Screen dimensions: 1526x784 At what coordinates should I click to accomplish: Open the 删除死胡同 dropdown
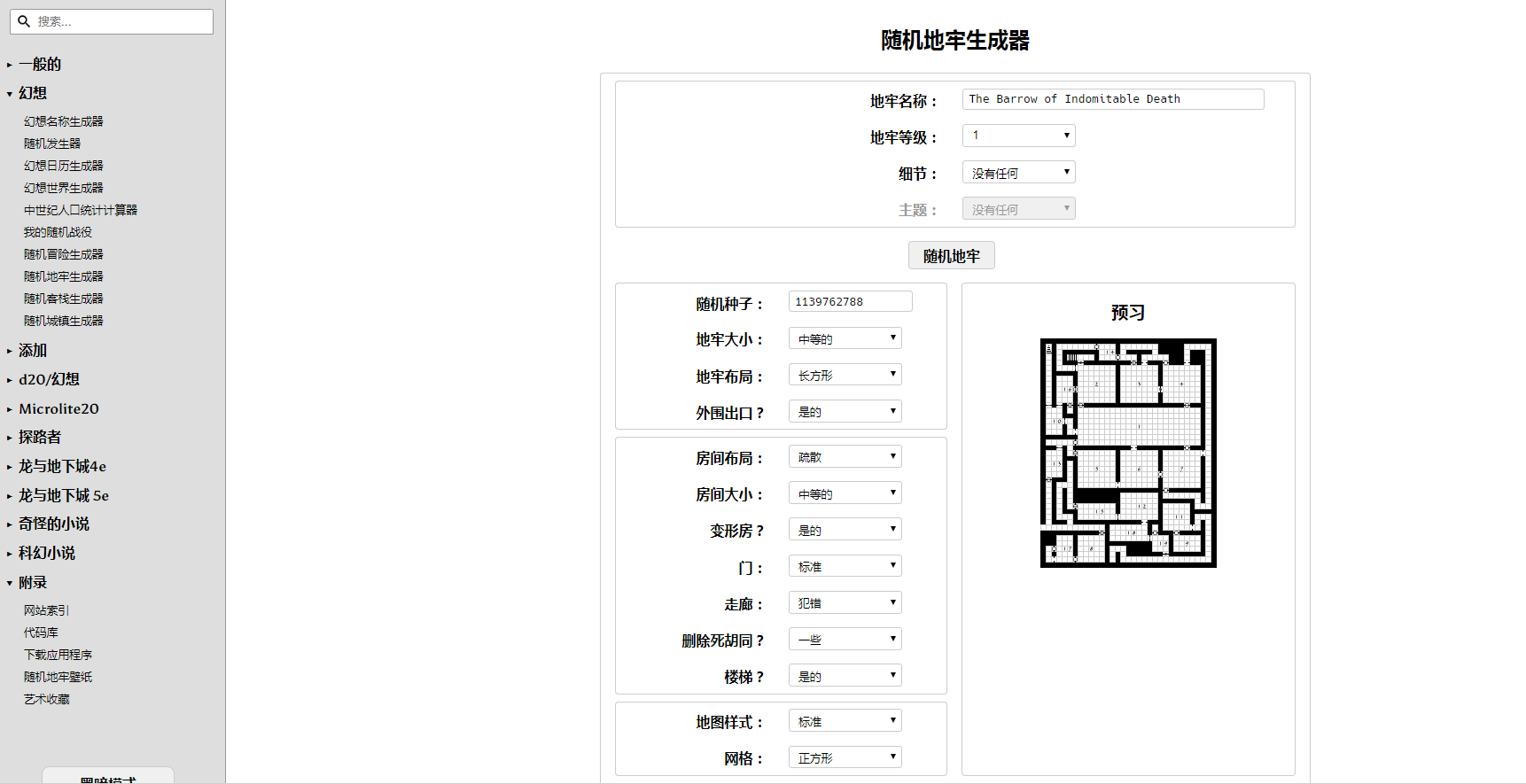click(845, 639)
